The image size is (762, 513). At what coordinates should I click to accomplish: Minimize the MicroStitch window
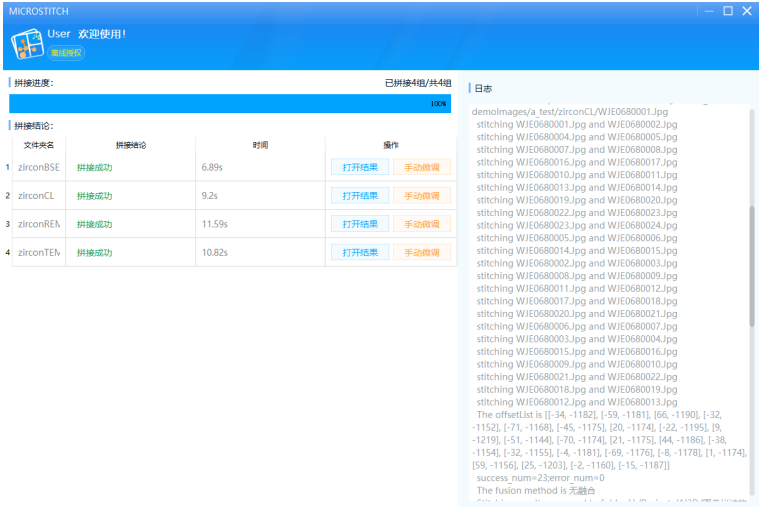[x=708, y=11]
